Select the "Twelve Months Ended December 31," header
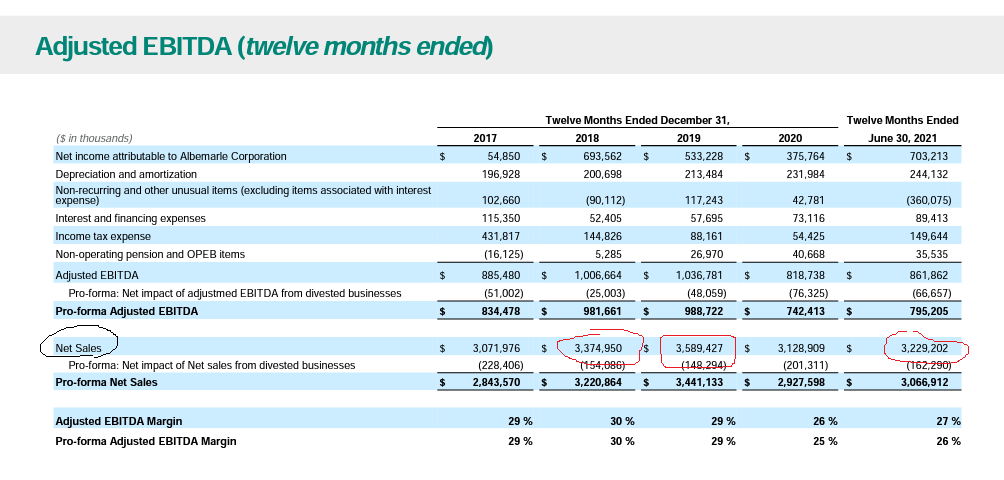The width and height of the screenshot is (1004, 480). [637, 120]
